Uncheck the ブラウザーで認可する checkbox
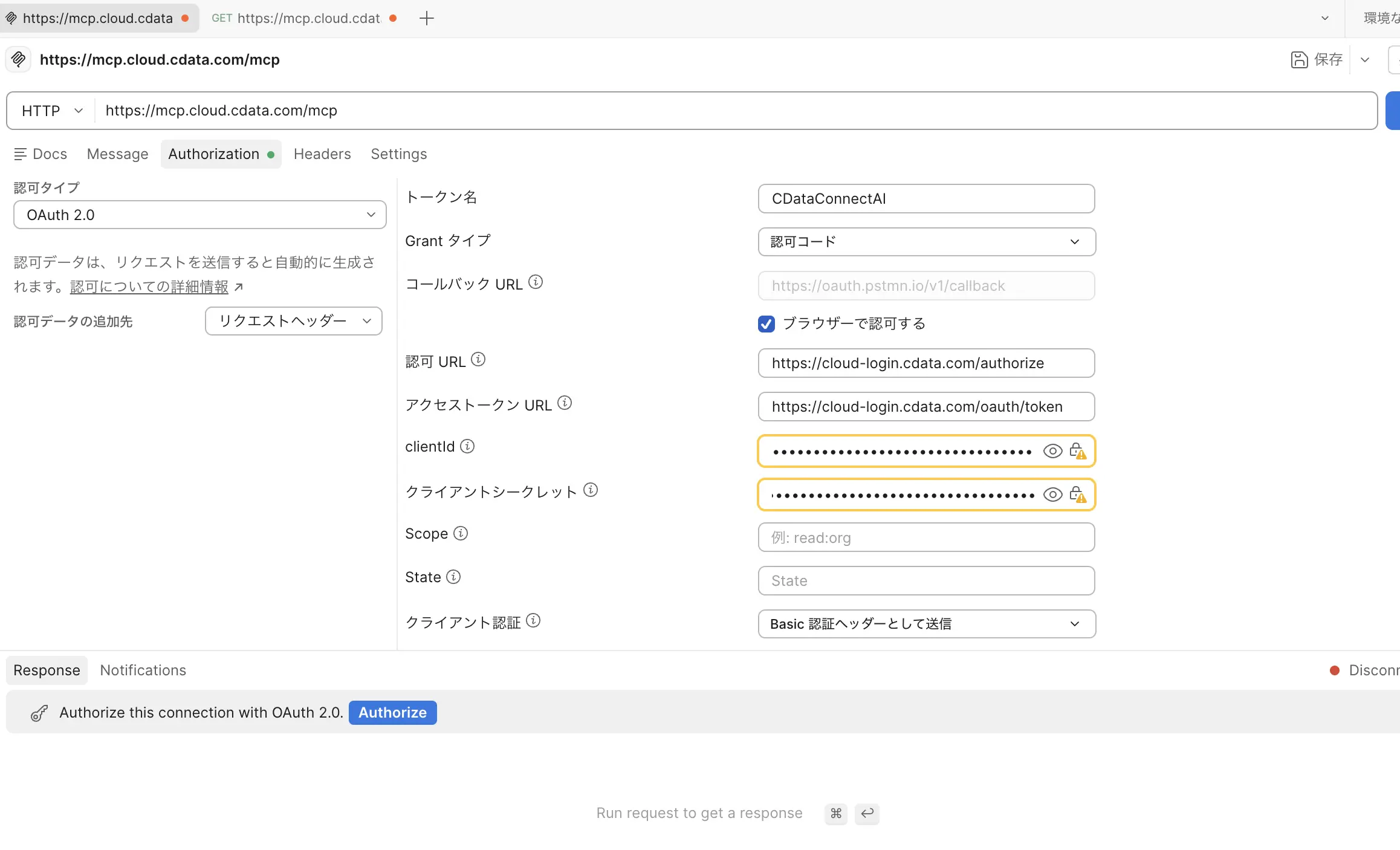 [765, 323]
